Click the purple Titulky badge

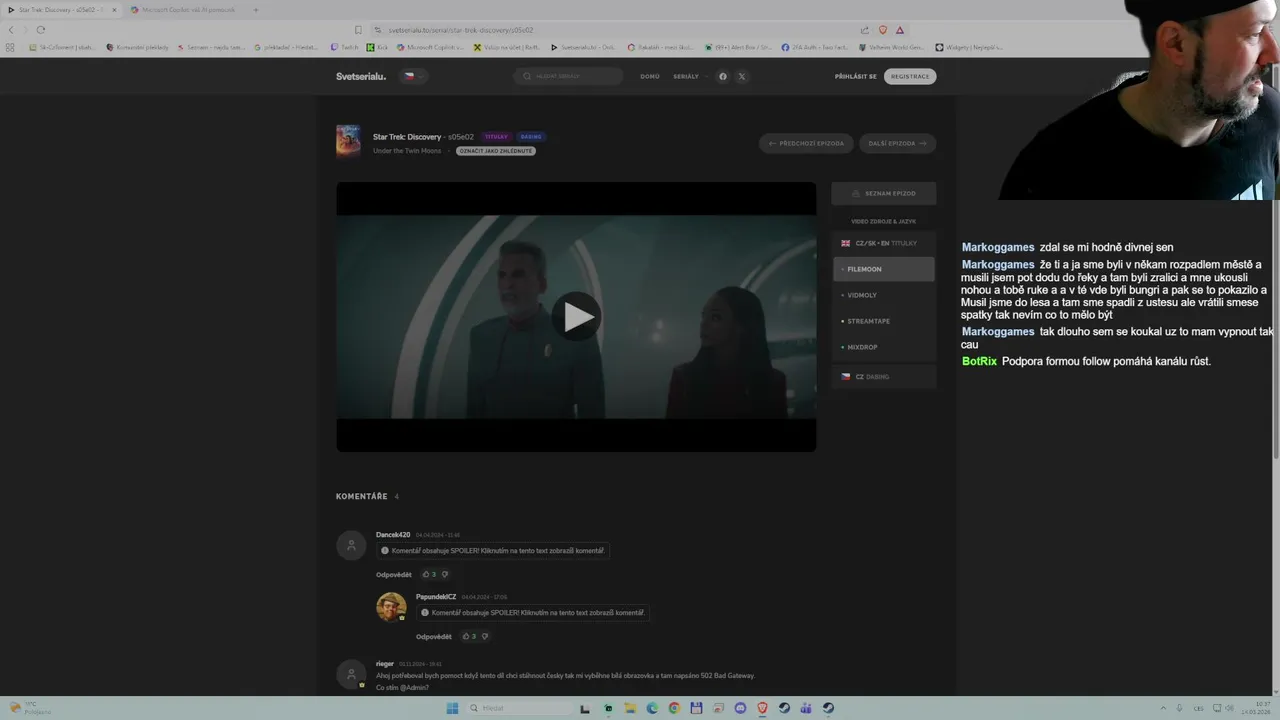[x=496, y=137]
